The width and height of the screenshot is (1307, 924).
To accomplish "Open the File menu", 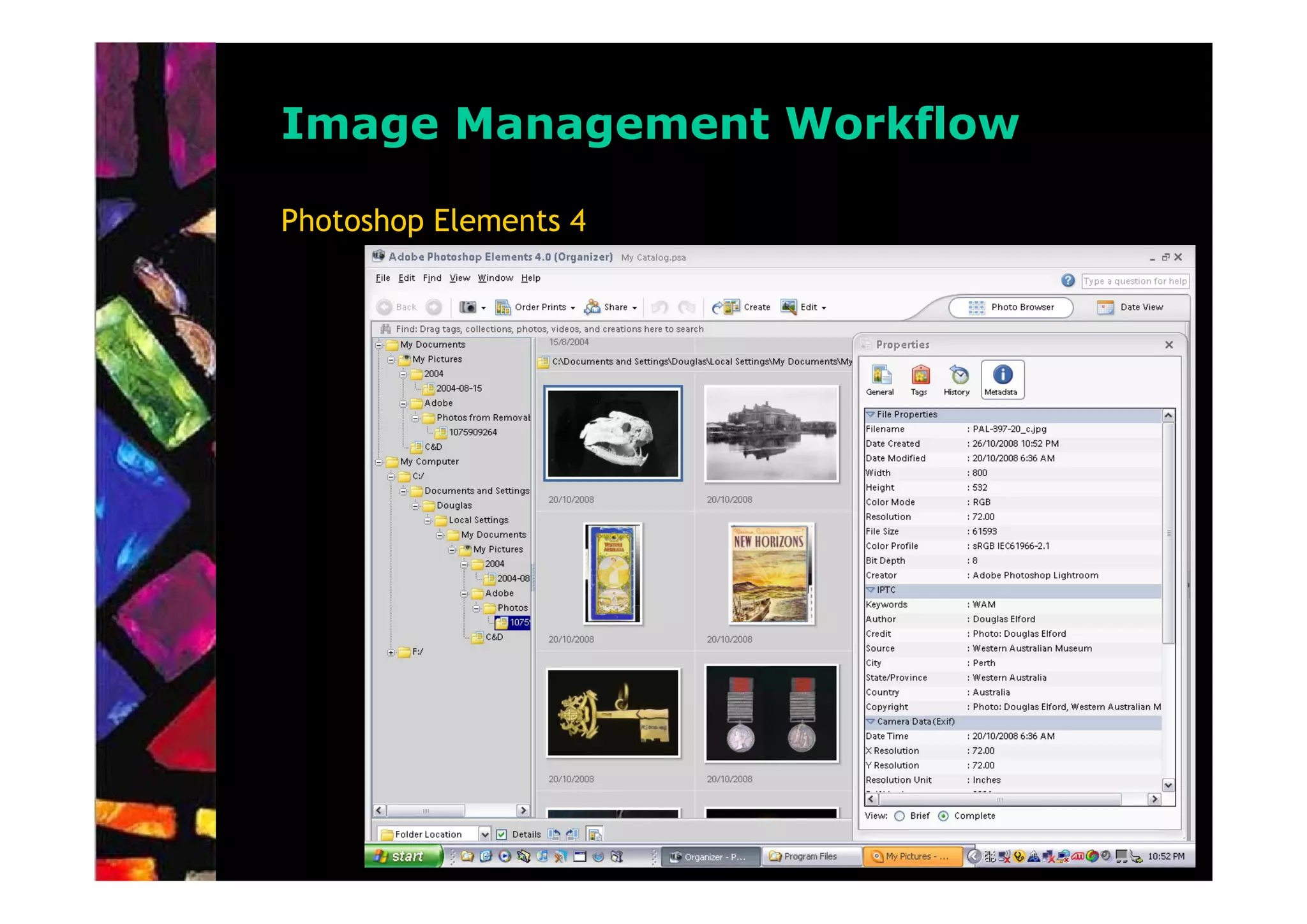I will [383, 278].
